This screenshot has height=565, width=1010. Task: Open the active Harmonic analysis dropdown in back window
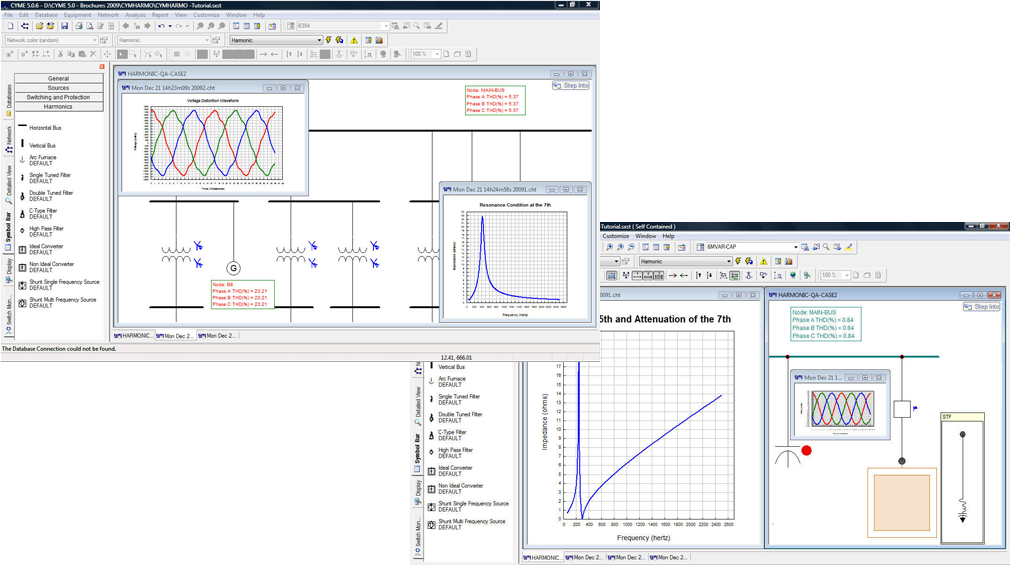coord(319,40)
